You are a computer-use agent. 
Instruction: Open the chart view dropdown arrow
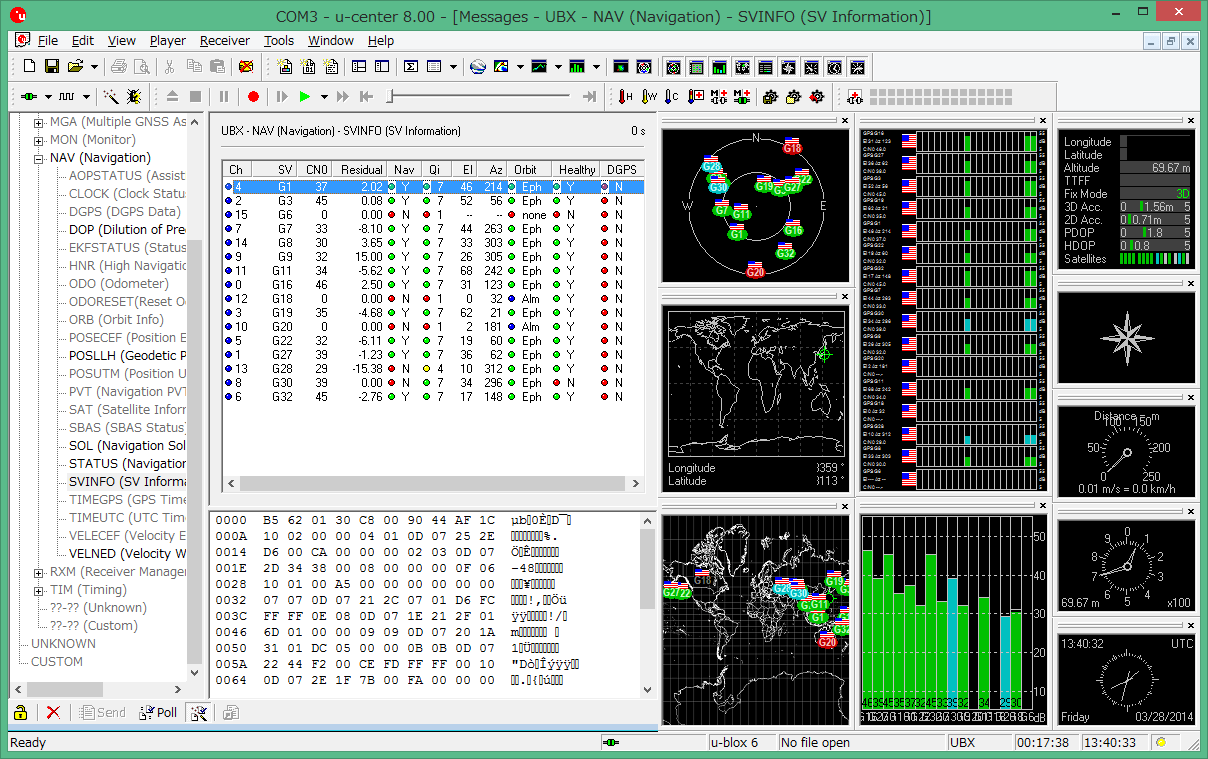tap(558, 67)
